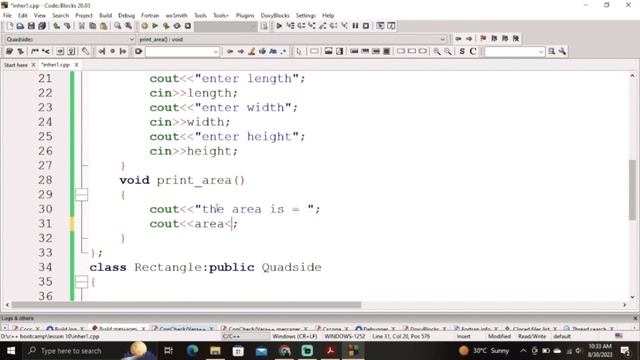Click the Rebuild icon
The height and width of the screenshot is (360, 640).
[x=177, y=26]
